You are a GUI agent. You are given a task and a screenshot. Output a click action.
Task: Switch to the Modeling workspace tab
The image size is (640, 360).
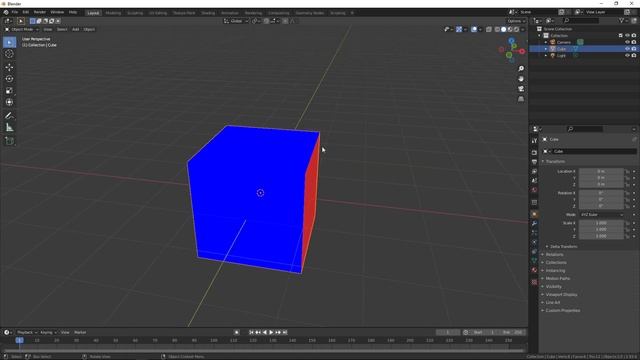[113, 13]
